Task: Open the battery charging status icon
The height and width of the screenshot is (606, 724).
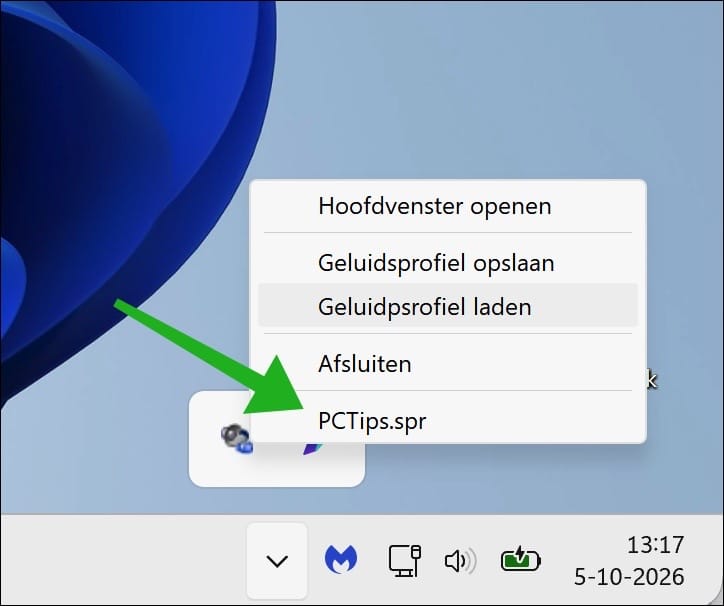Action: coord(520,559)
